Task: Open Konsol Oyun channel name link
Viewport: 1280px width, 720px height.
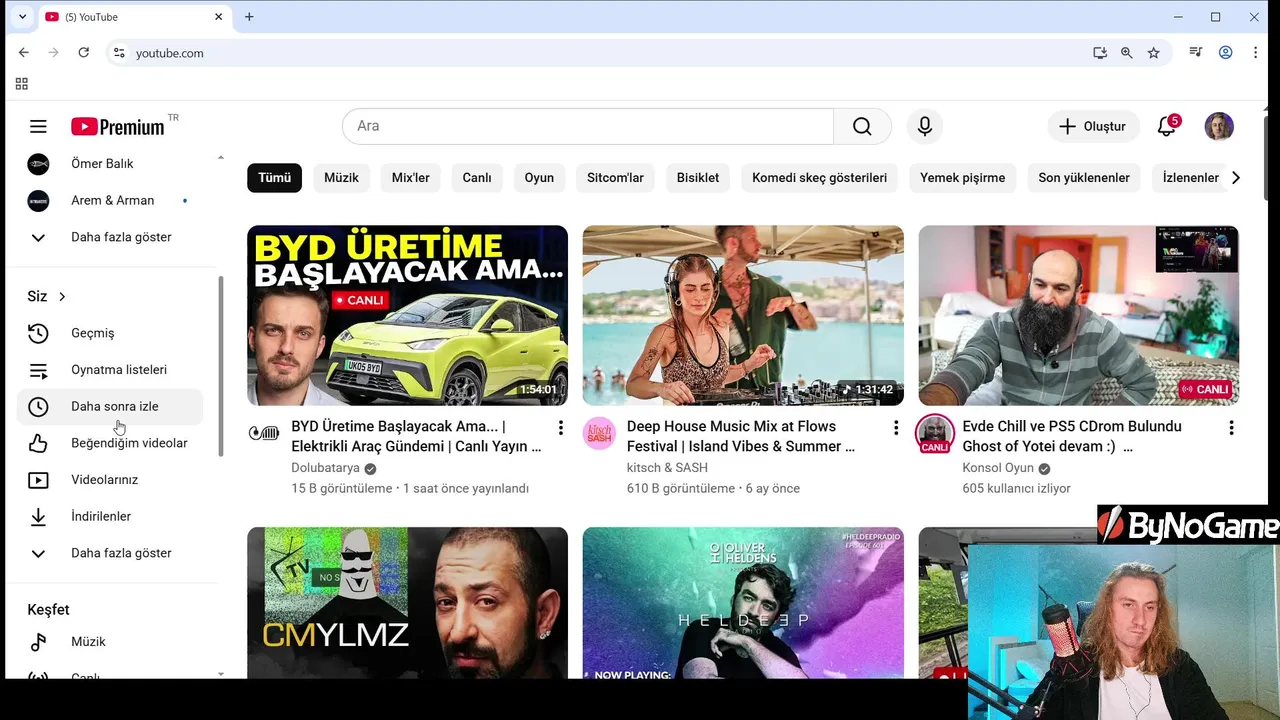Action: [998, 468]
